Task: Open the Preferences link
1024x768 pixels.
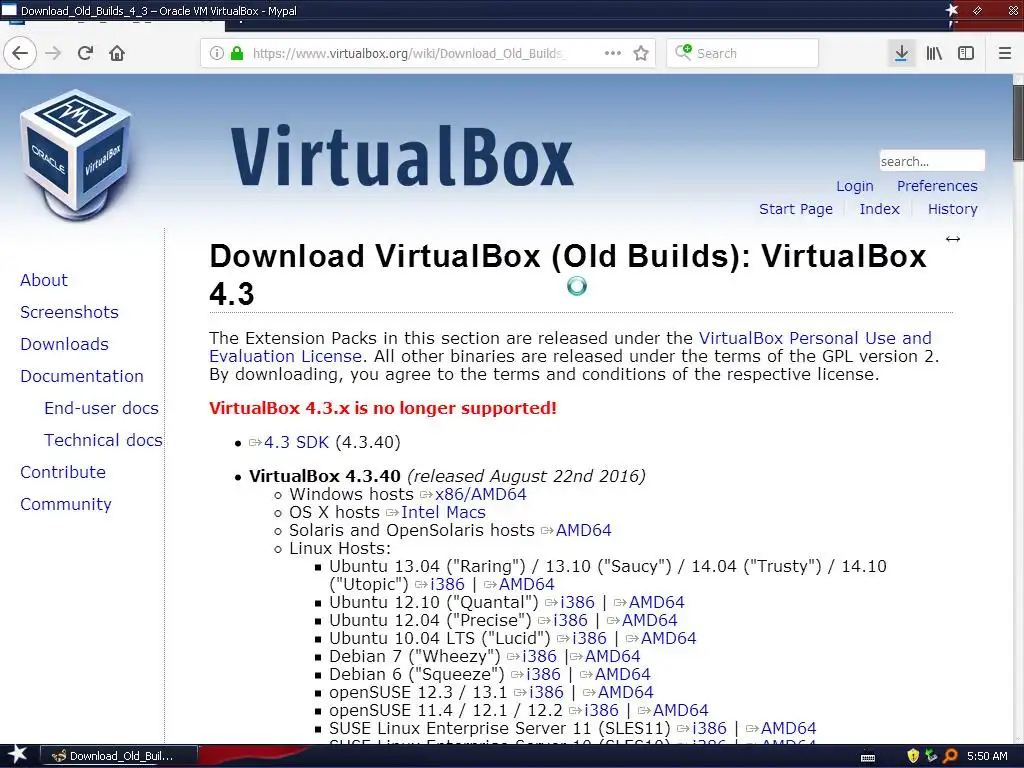Action: pyautogui.click(x=937, y=186)
